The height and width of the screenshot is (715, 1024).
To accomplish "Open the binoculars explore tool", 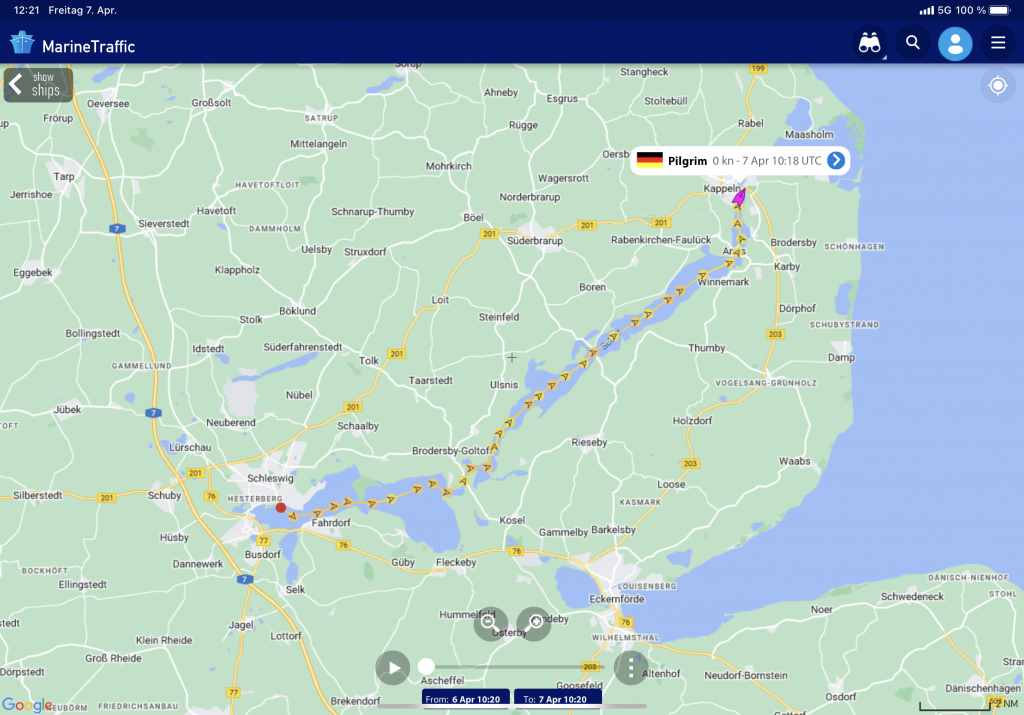I will (x=870, y=43).
